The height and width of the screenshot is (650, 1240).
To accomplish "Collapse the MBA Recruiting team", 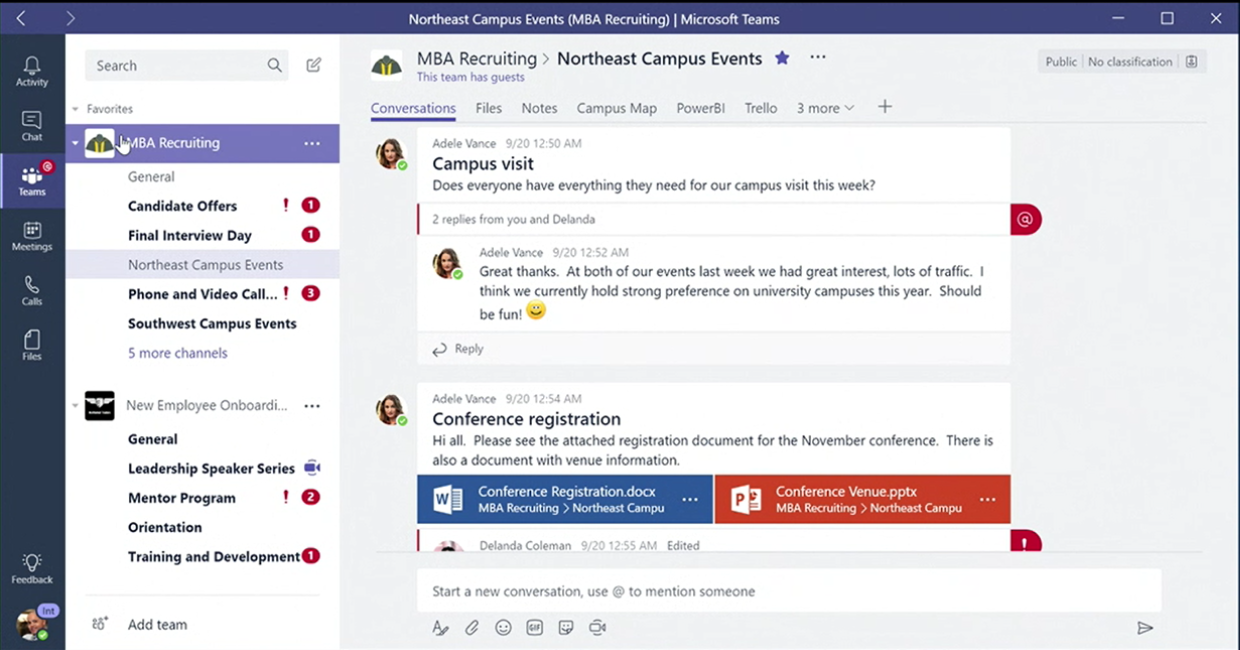I will point(75,143).
